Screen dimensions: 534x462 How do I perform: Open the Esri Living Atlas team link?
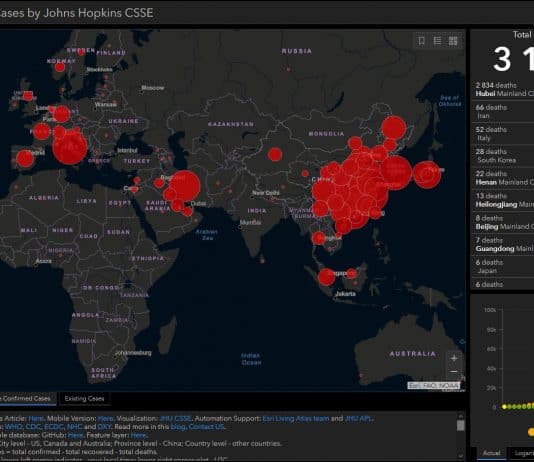(296, 418)
